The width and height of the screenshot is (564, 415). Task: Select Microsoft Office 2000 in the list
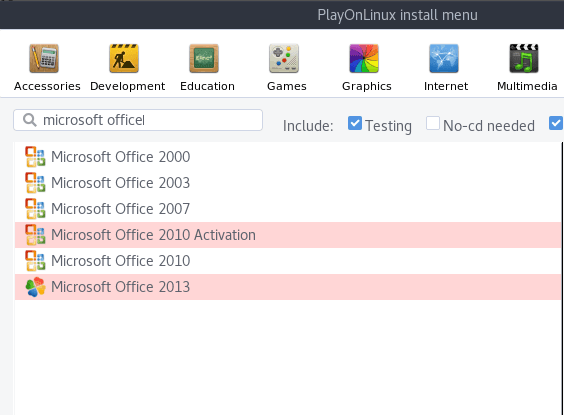pyautogui.click(x=288, y=157)
